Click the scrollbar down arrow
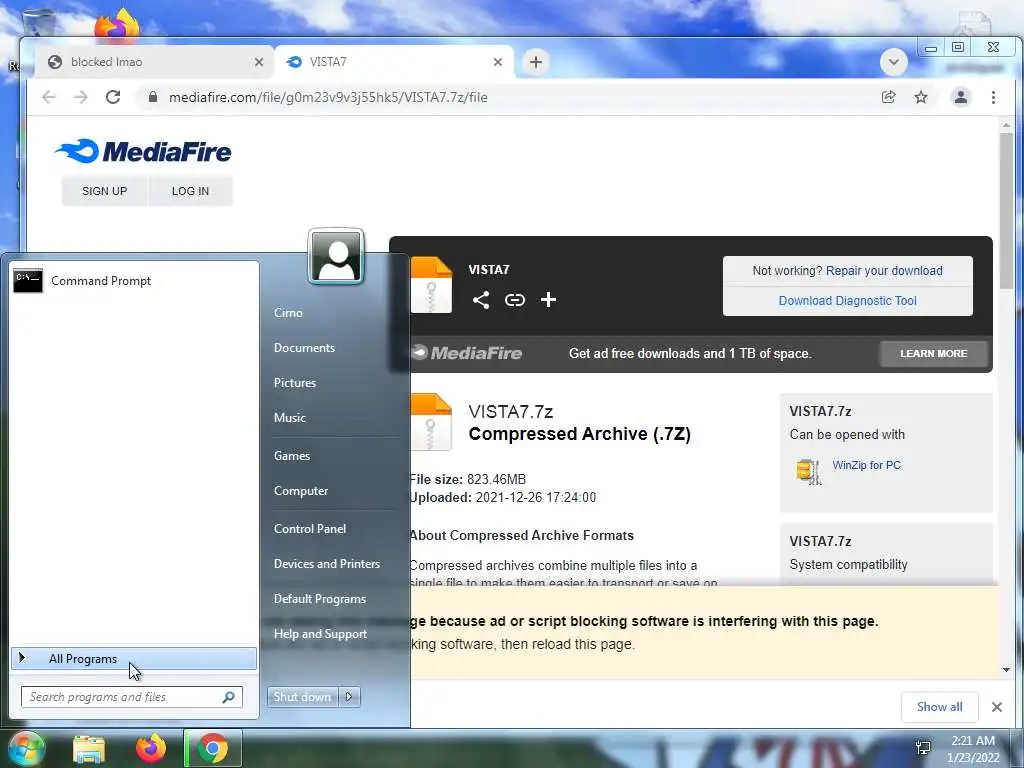1024x768 pixels. tap(1006, 669)
